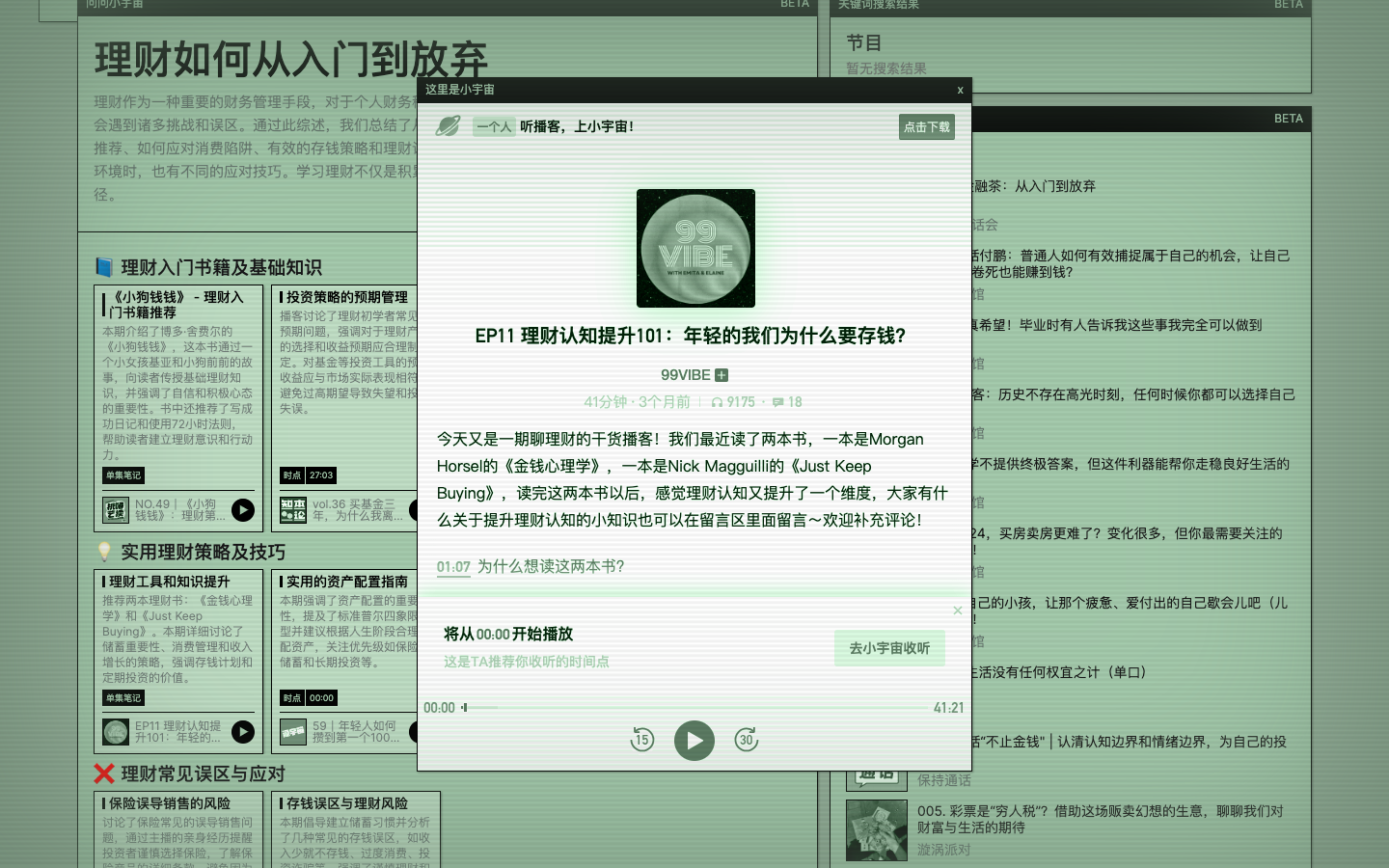Click the 时点 00:00 timestamp tag
1389x868 pixels.
(x=308, y=698)
